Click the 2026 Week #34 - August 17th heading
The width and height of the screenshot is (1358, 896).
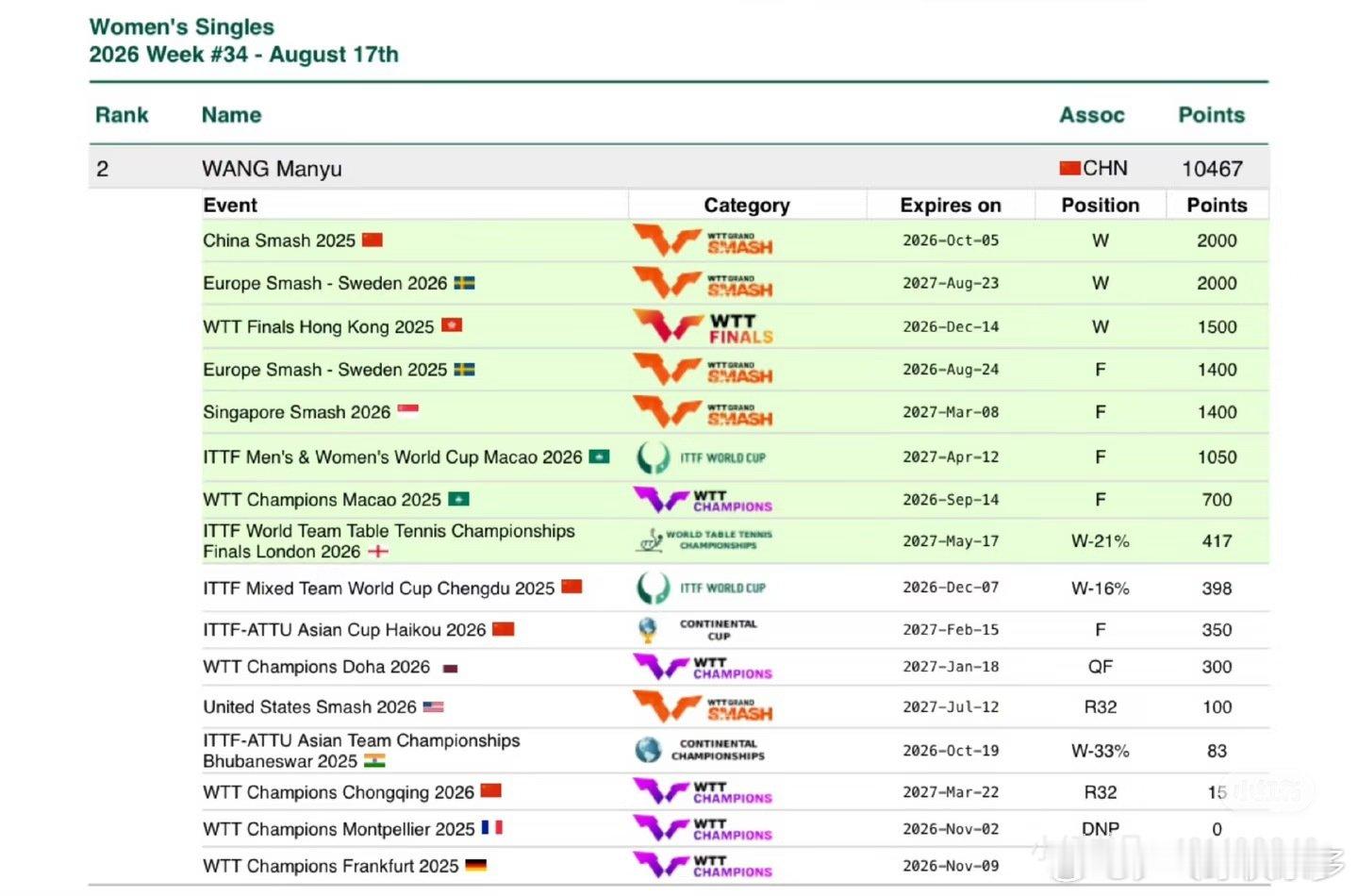244,55
